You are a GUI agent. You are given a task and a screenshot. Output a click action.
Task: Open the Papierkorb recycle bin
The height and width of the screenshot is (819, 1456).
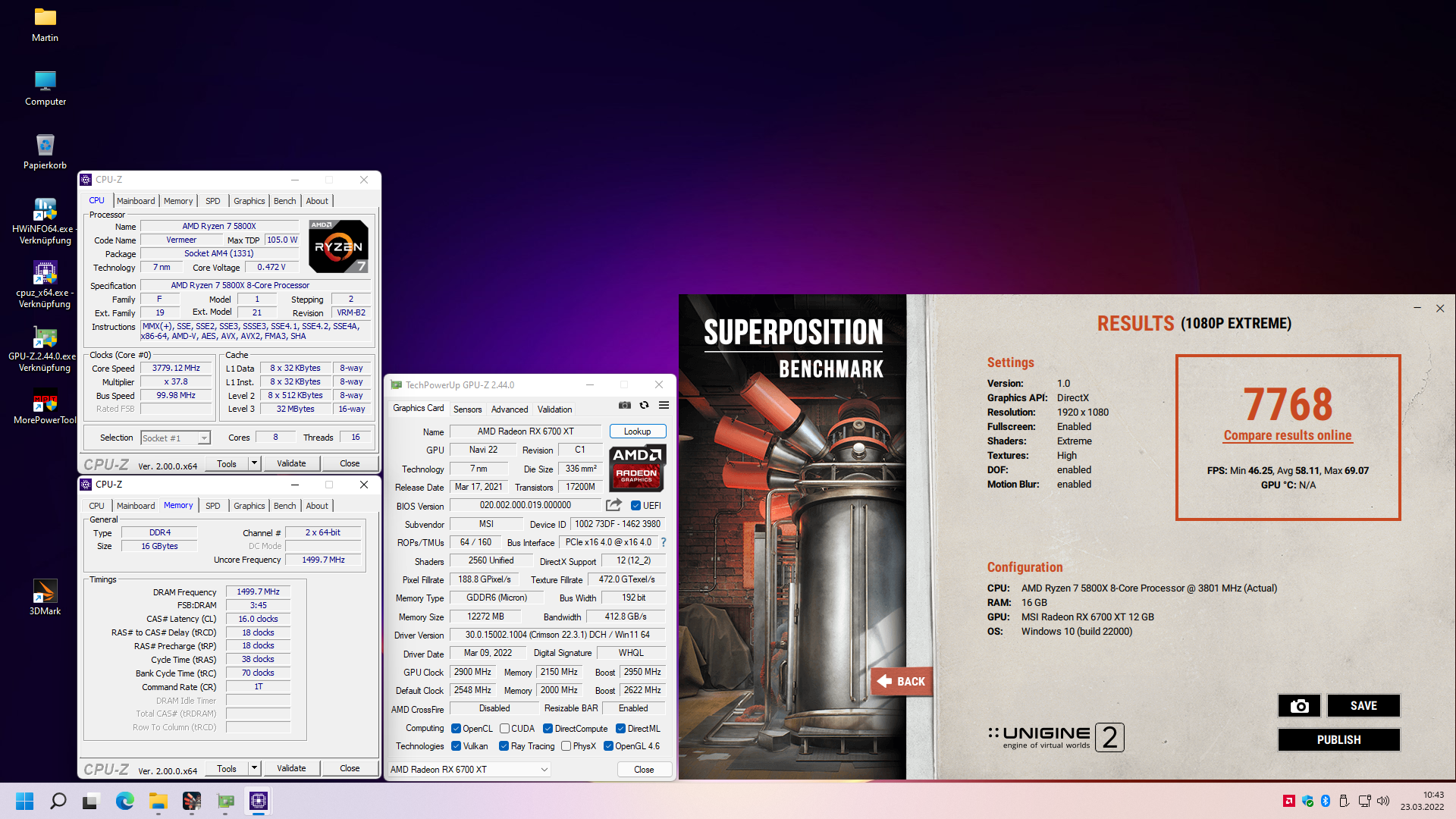click(45, 152)
